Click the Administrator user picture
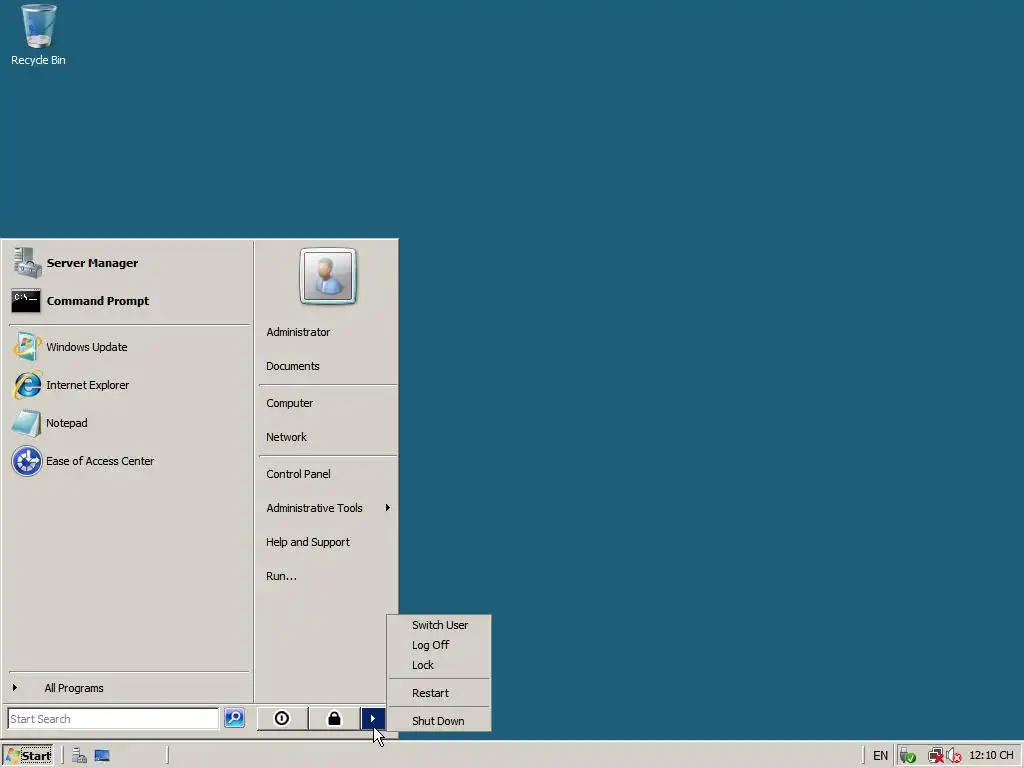This screenshot has width=1024, height=768. pos(328,276)
